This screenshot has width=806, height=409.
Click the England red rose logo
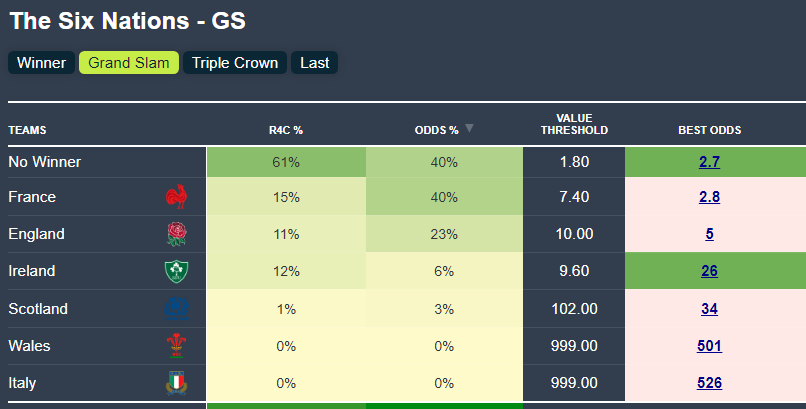pyautogui.click(x=176, y=234)
